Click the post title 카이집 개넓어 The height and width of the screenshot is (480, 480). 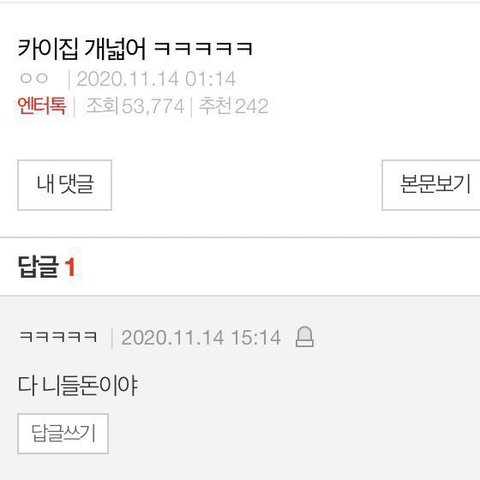pyautogui.click(x=82, y=49)
